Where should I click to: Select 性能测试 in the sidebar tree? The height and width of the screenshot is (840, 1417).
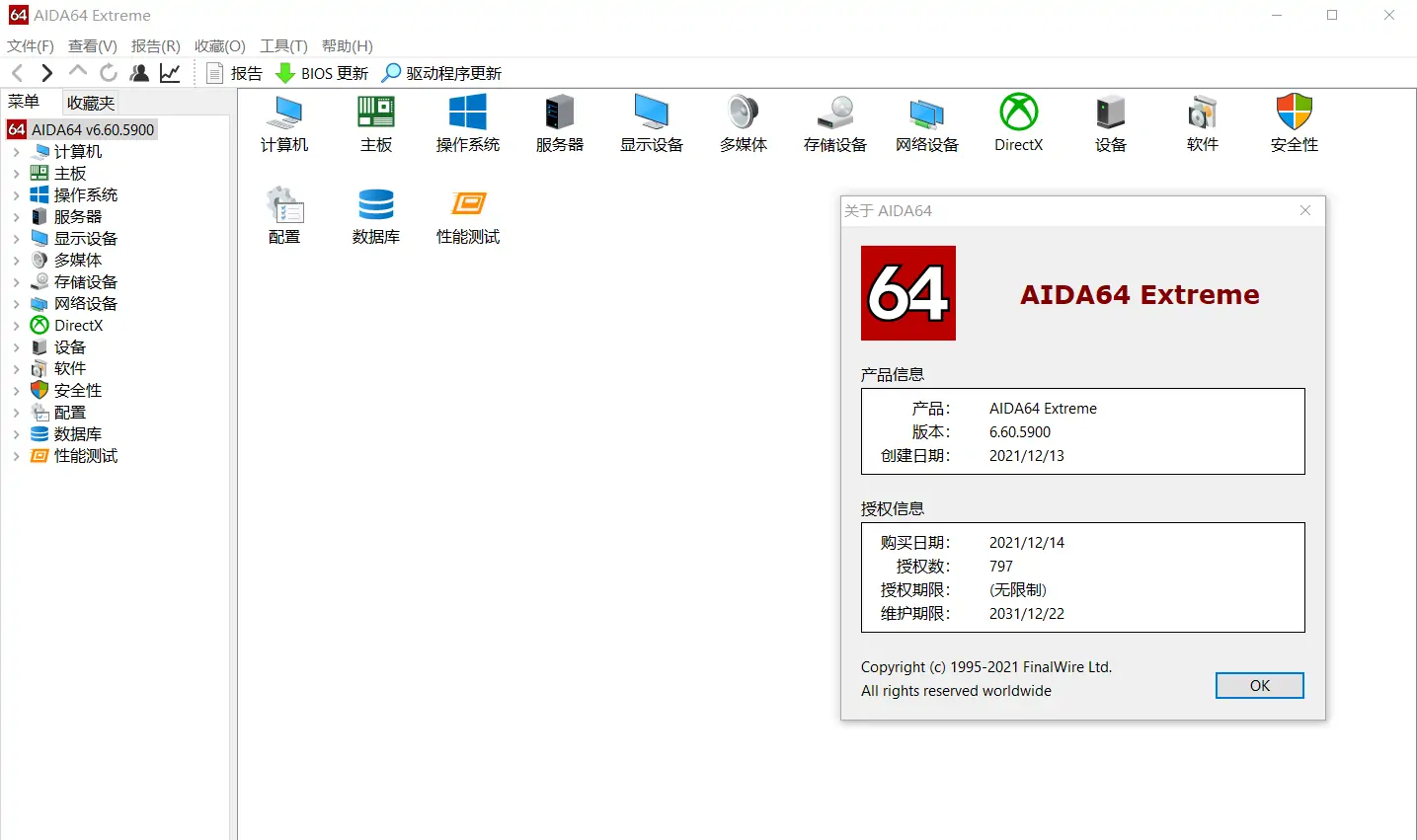click(85, 456)
